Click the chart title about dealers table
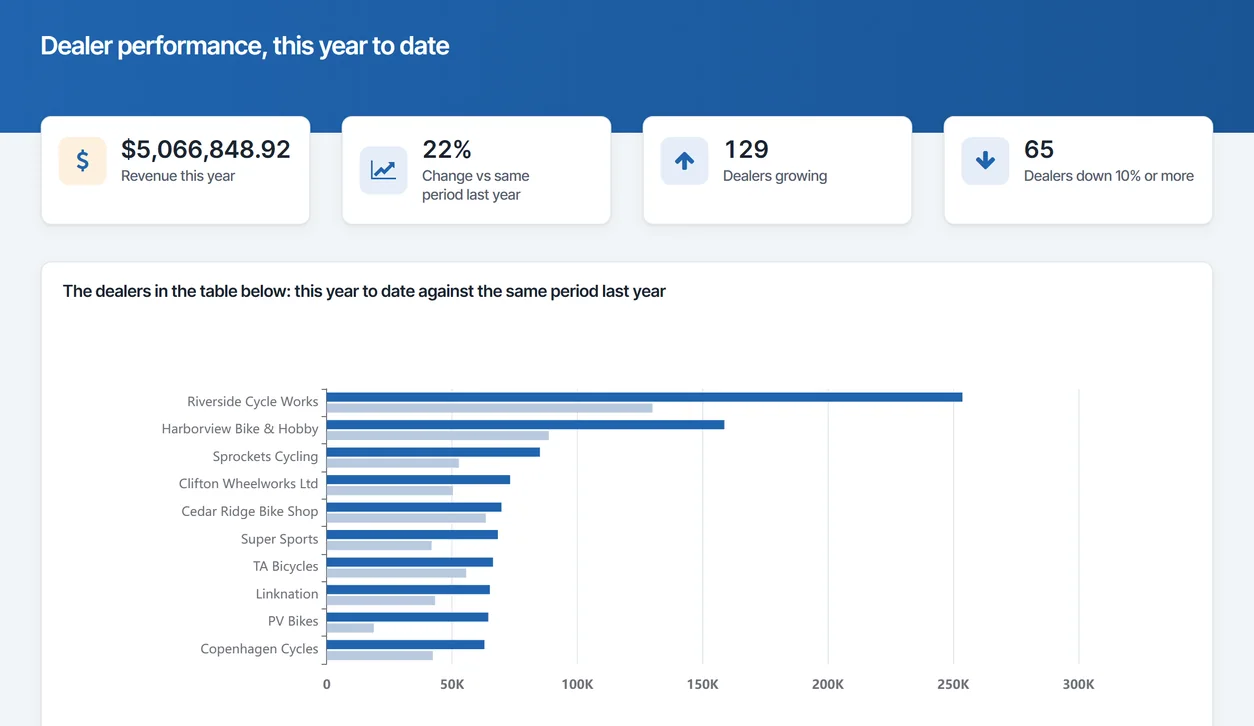1254x726 pixels. (x=364, y=291)
